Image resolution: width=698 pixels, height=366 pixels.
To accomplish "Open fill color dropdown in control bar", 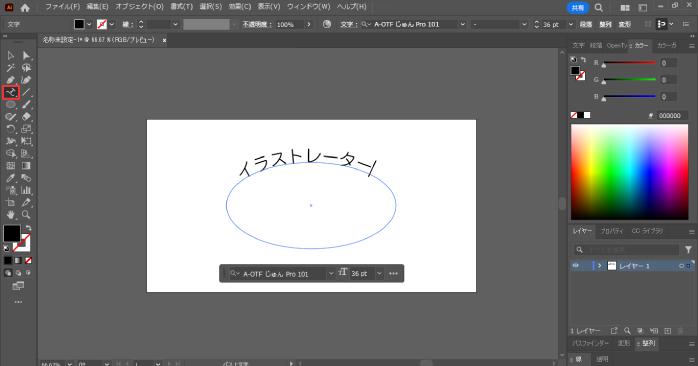I will point(89,24).
